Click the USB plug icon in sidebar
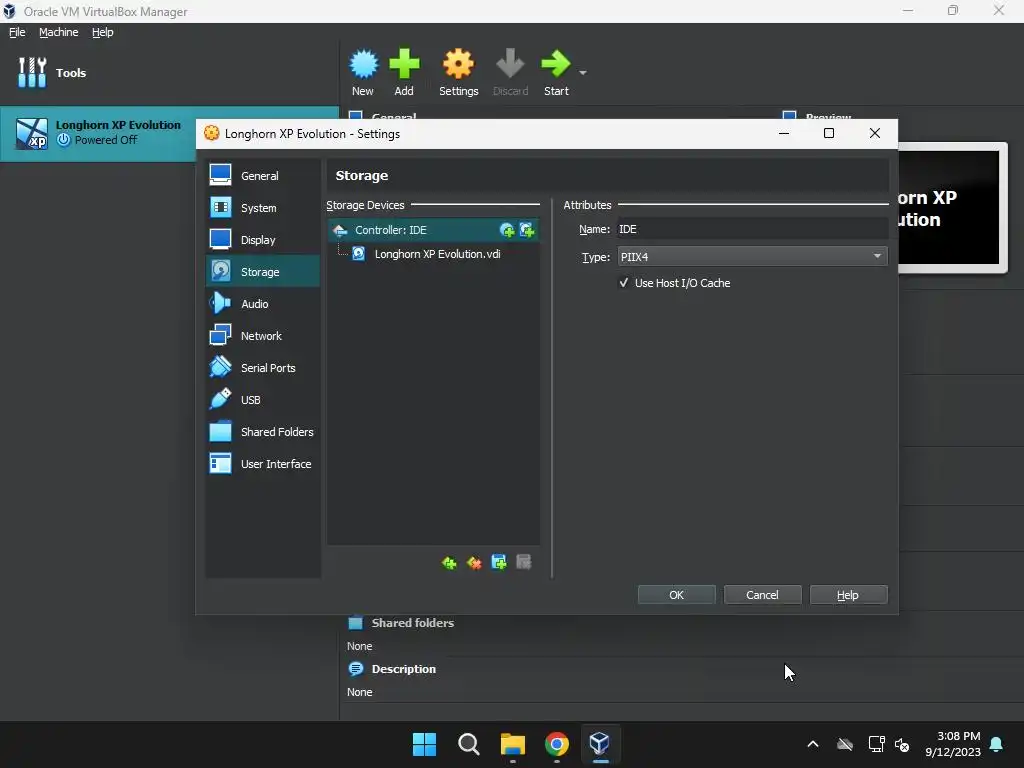 coord(221,398)
